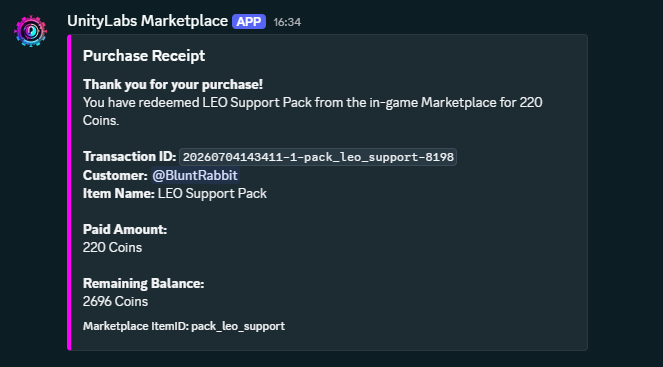The height and width of the screenshot is (367, 663).
Task: Click the Customer label
Action: [x=115, y=175]
